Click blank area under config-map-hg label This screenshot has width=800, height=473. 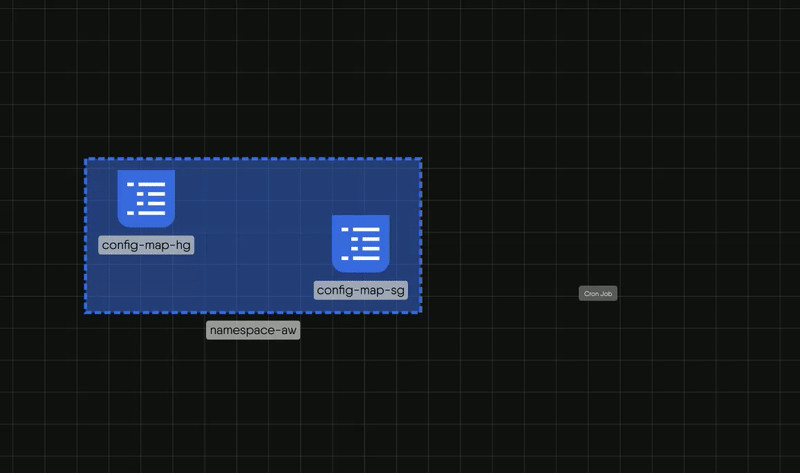pos(146,285)
